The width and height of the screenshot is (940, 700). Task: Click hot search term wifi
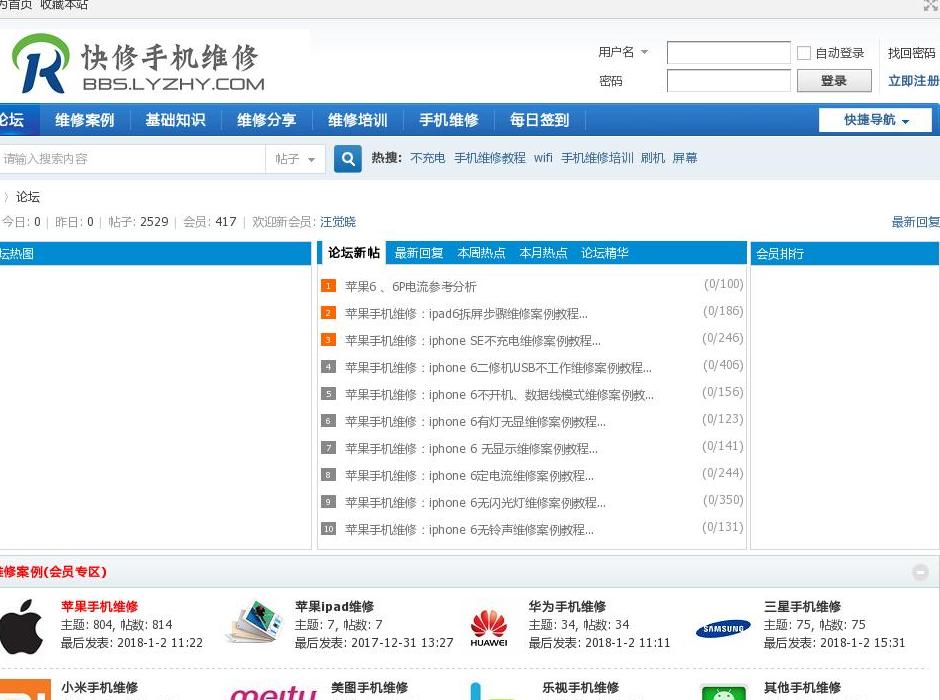click(x=543, y=158)
